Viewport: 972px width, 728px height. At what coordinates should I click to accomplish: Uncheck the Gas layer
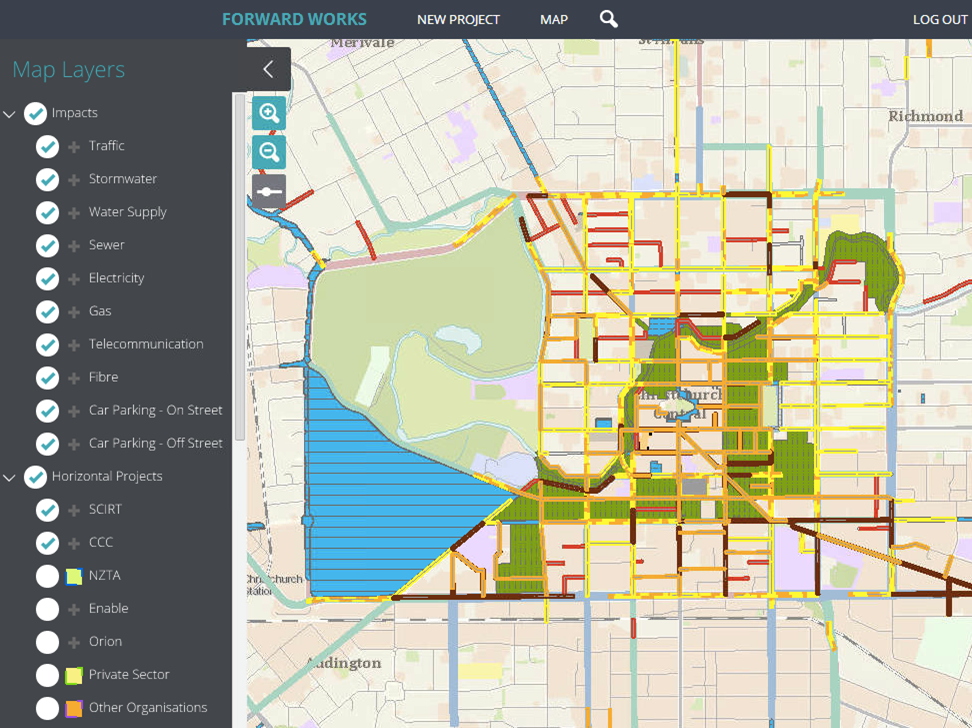47,312
